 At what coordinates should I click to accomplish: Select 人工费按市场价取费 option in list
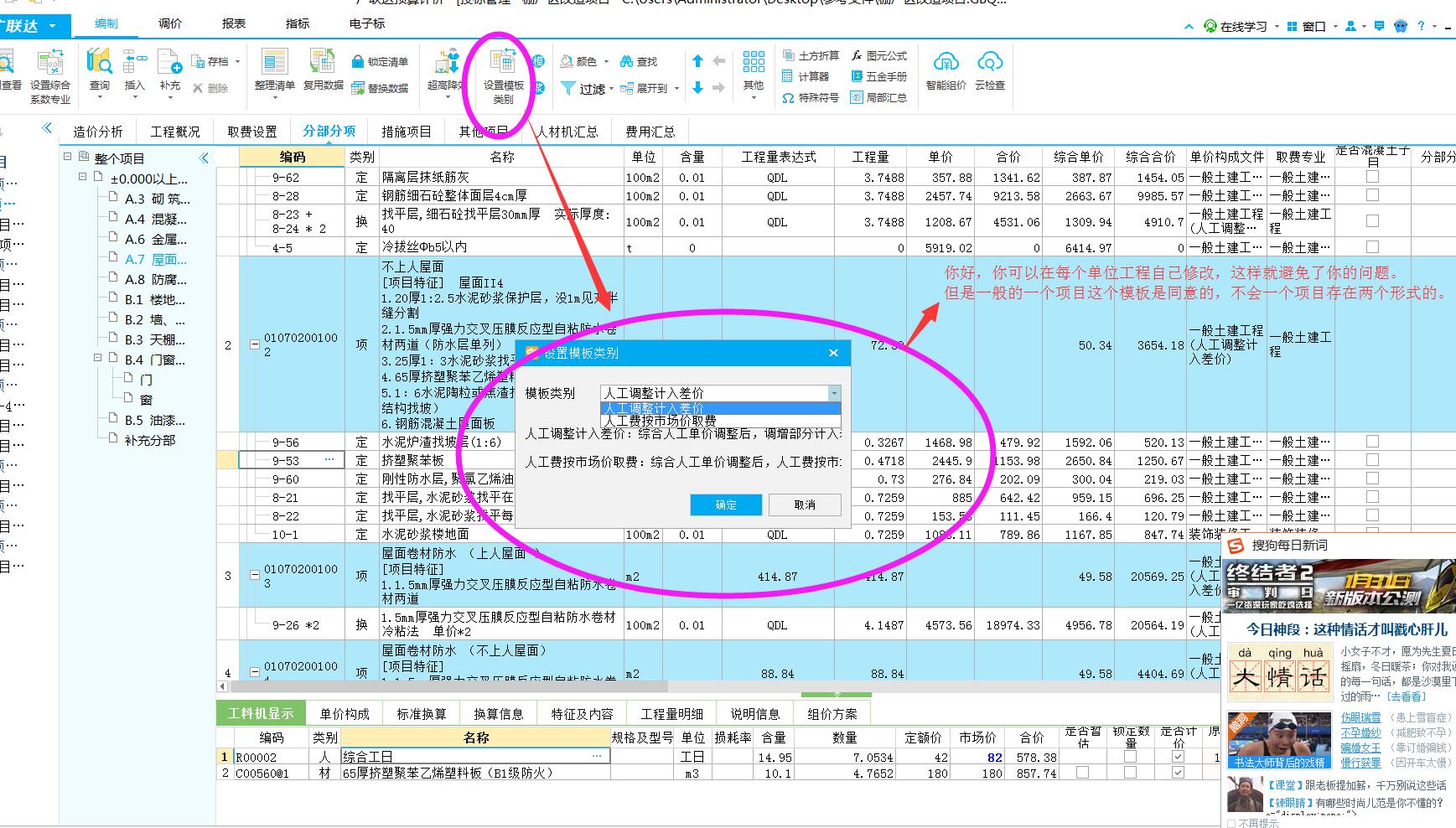click(x=721, y=421)
